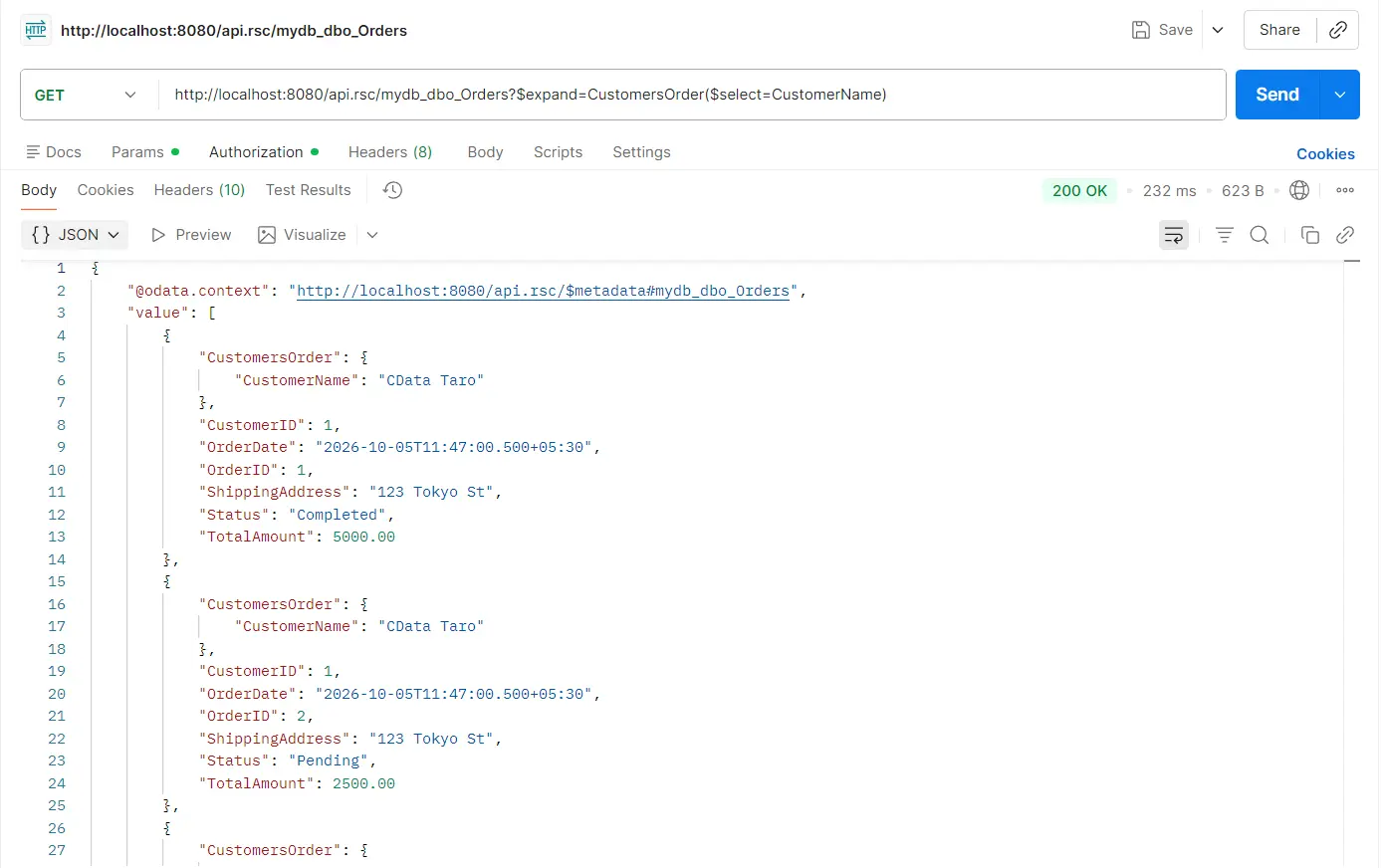
Task: Expand the Send button options arrow
Action: [1340, 95]
